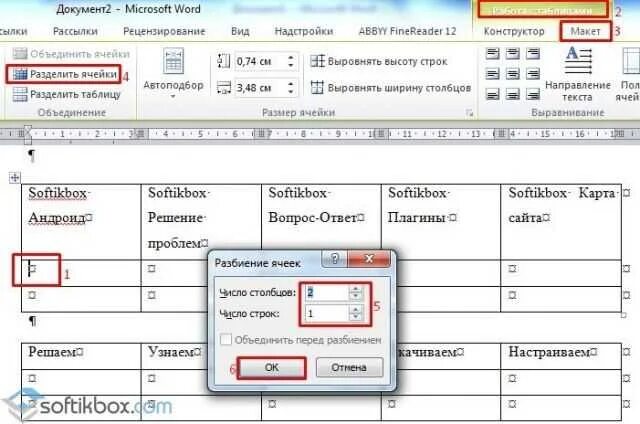Select the align bottom center icon
Viewport: 640px width, 424px height.
[513, 94]
